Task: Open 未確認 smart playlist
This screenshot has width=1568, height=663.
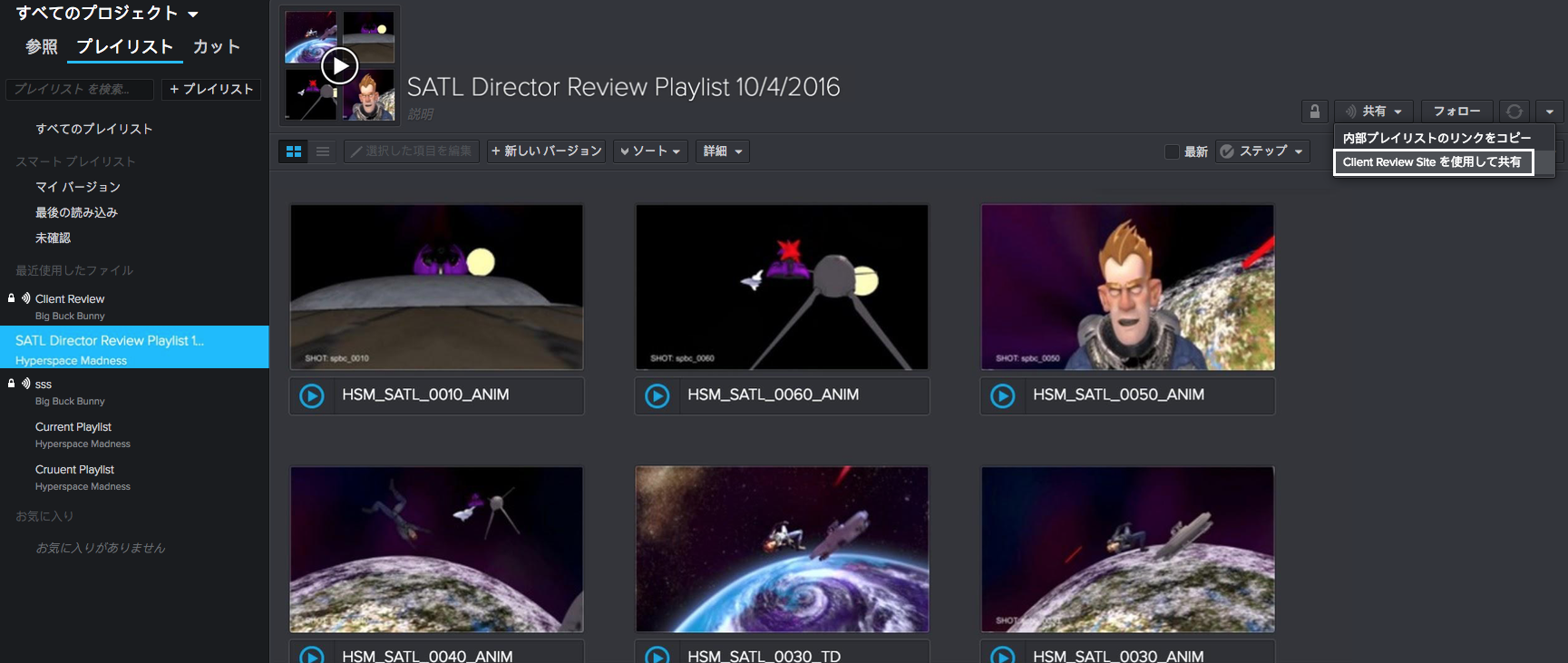Action: [x=53, y=238]
